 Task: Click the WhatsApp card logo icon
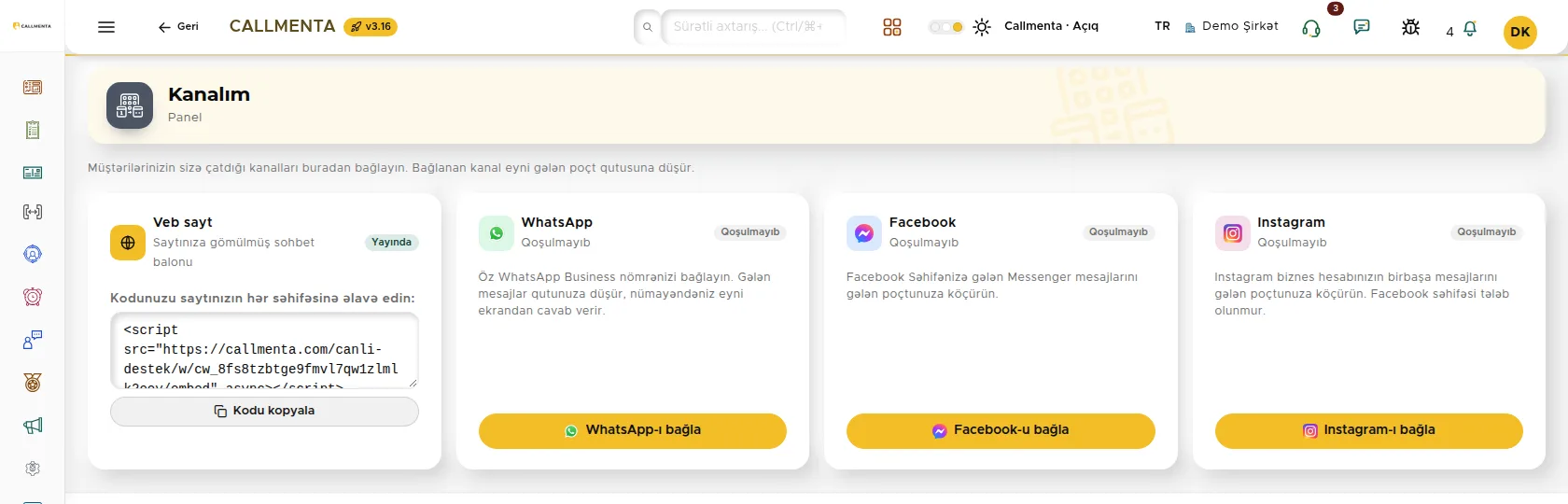tap(497, 233)
